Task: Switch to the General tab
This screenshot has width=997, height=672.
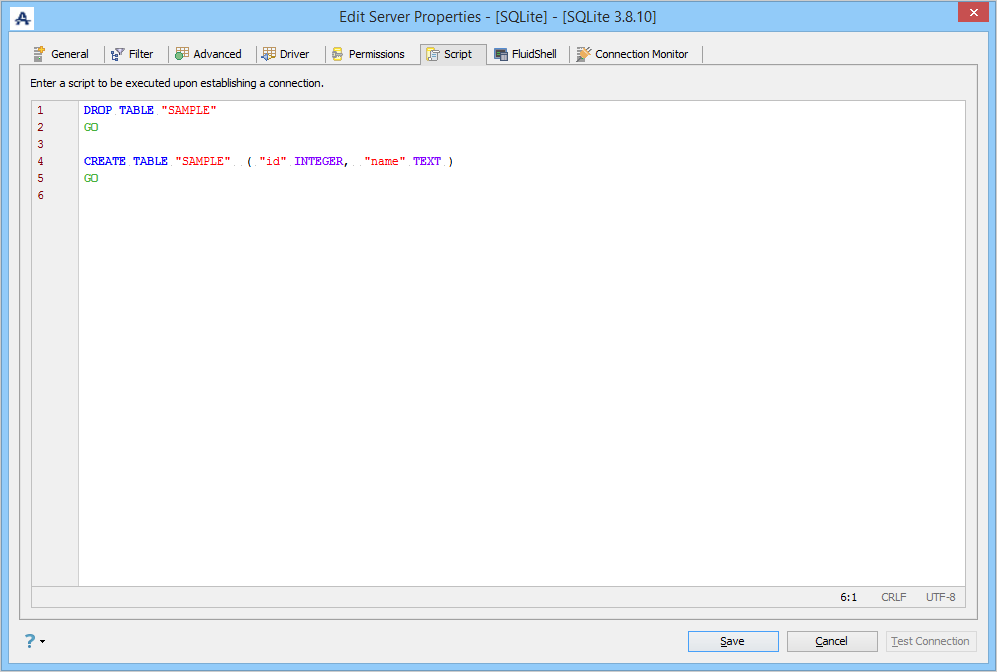Action: tap(62, 54)
